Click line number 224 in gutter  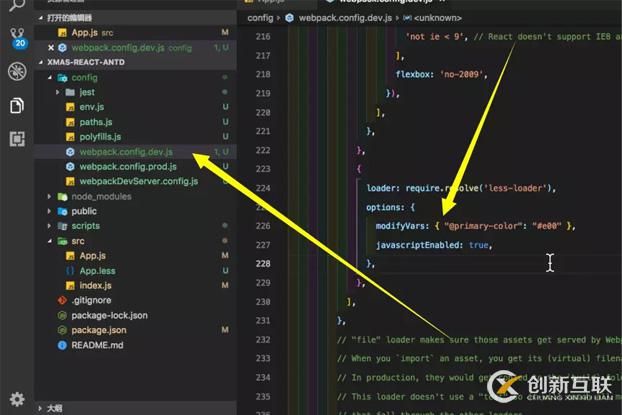coord(263,188)
